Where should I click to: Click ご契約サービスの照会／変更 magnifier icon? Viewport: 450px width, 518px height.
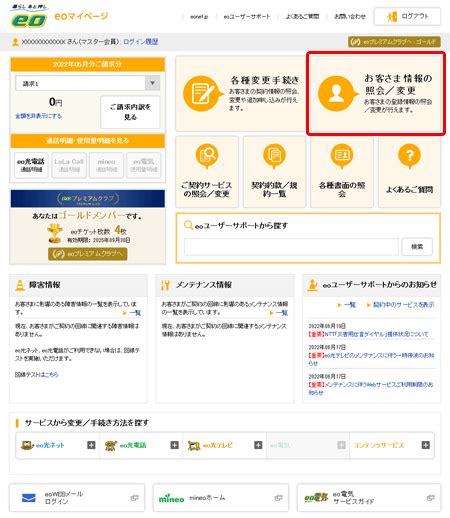(x=207, y=156)
